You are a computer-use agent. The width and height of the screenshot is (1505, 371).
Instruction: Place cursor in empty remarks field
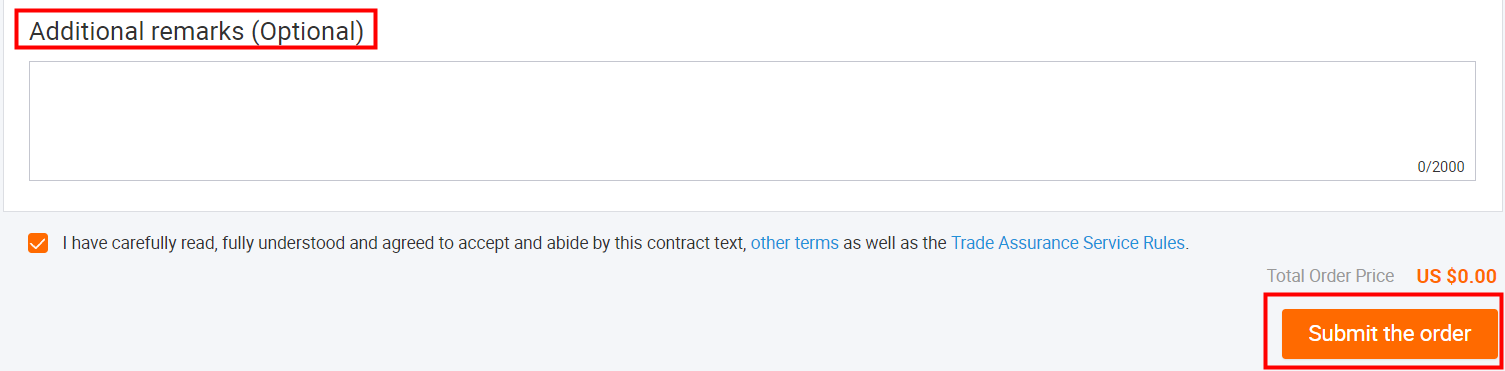point(752,121)
